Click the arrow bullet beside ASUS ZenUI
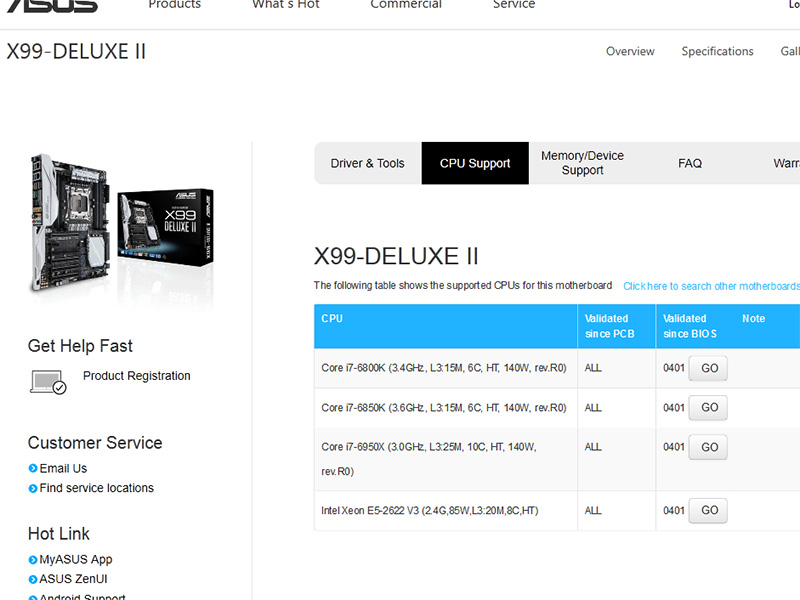Screen dimensions: 800x600 33,579
